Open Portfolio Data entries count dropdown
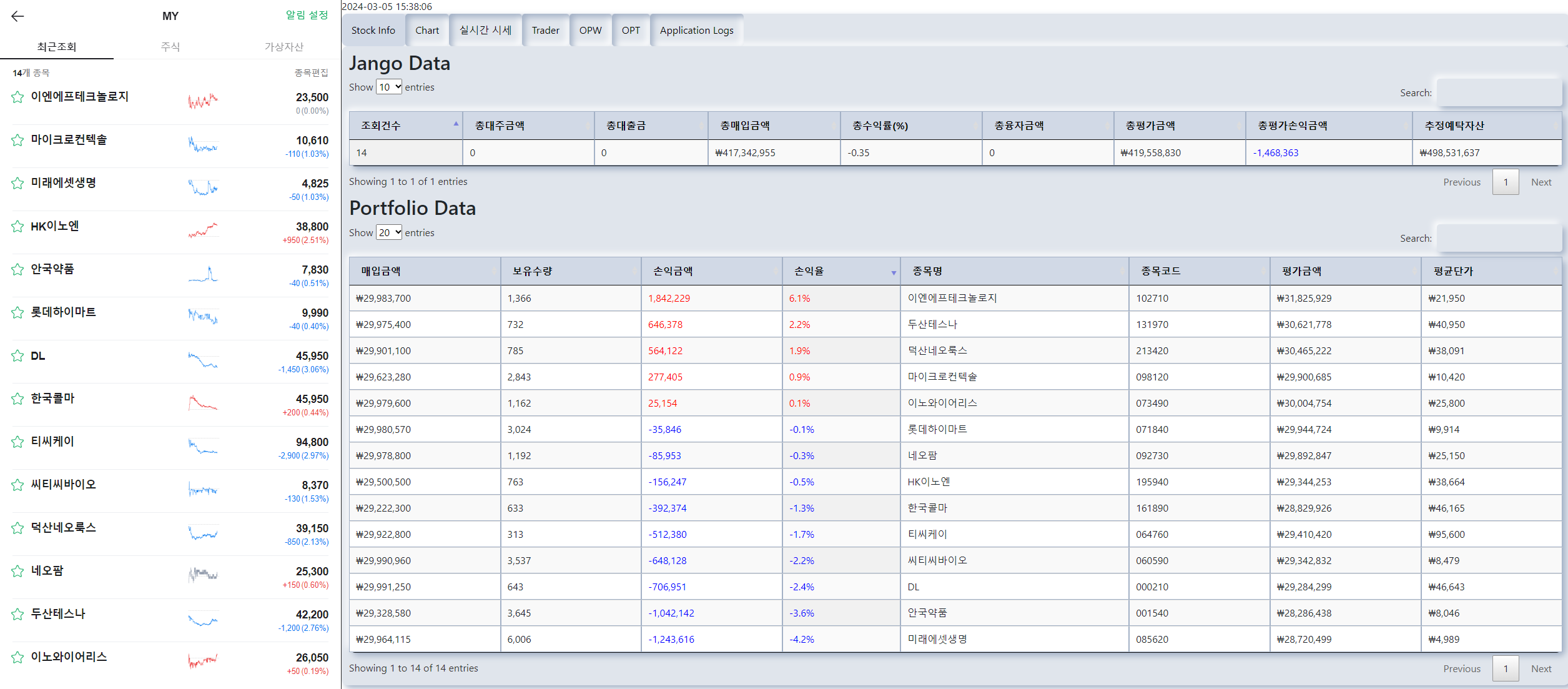 click(389, 232)
